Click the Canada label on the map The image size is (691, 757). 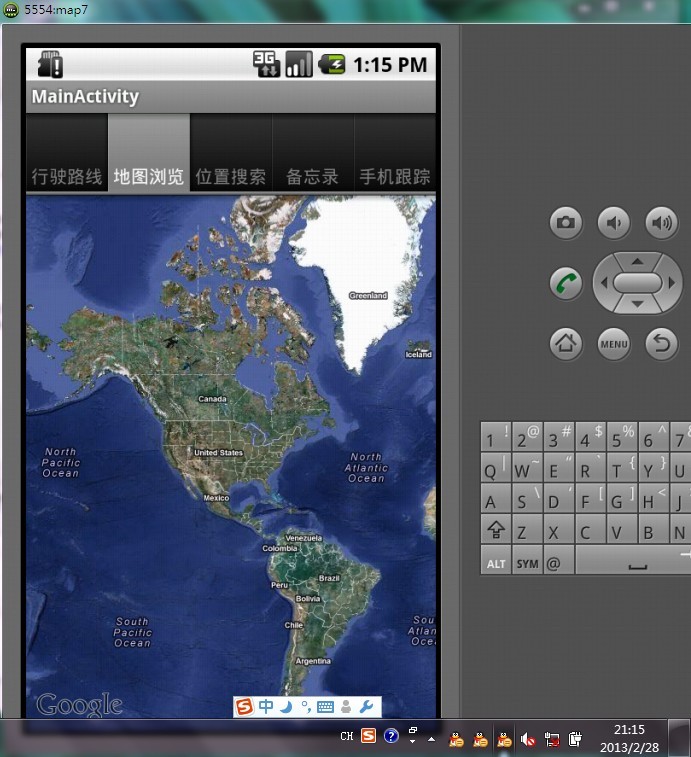212,399
